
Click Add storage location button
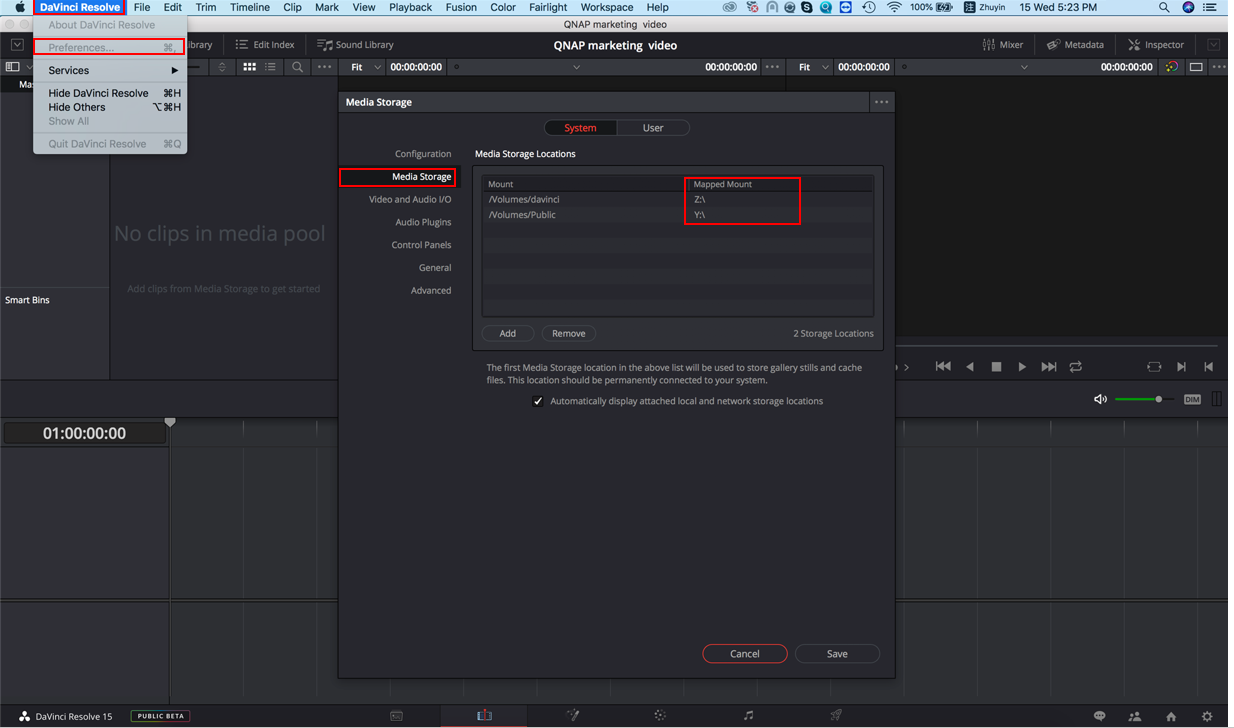tap(507, 333)
